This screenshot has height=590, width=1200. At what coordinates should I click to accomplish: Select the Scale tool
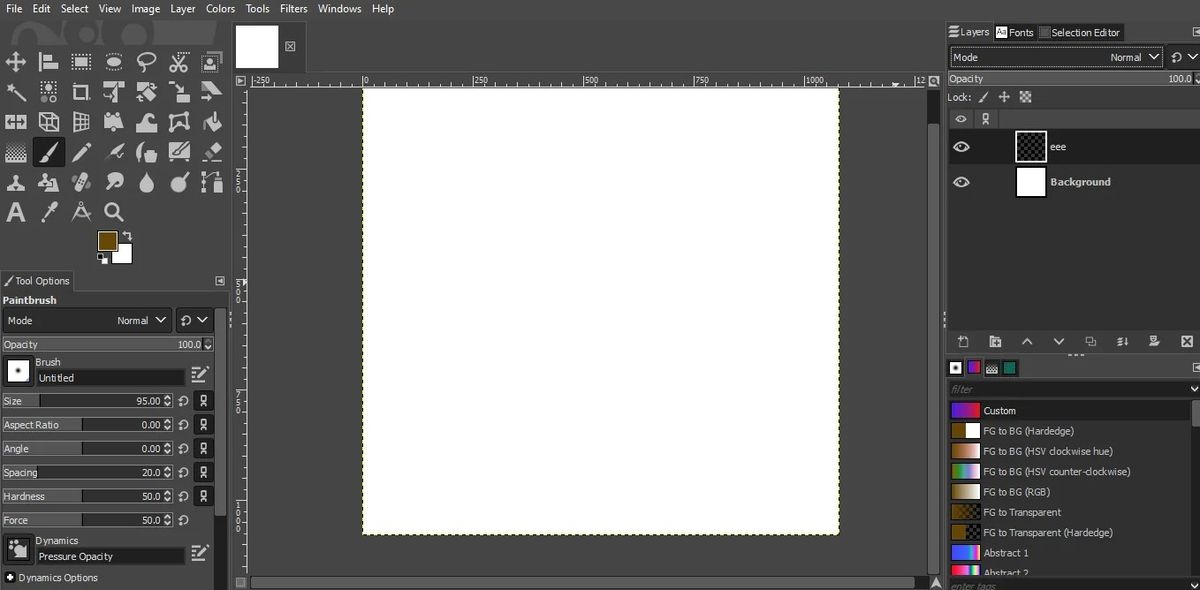coord(179,92)
